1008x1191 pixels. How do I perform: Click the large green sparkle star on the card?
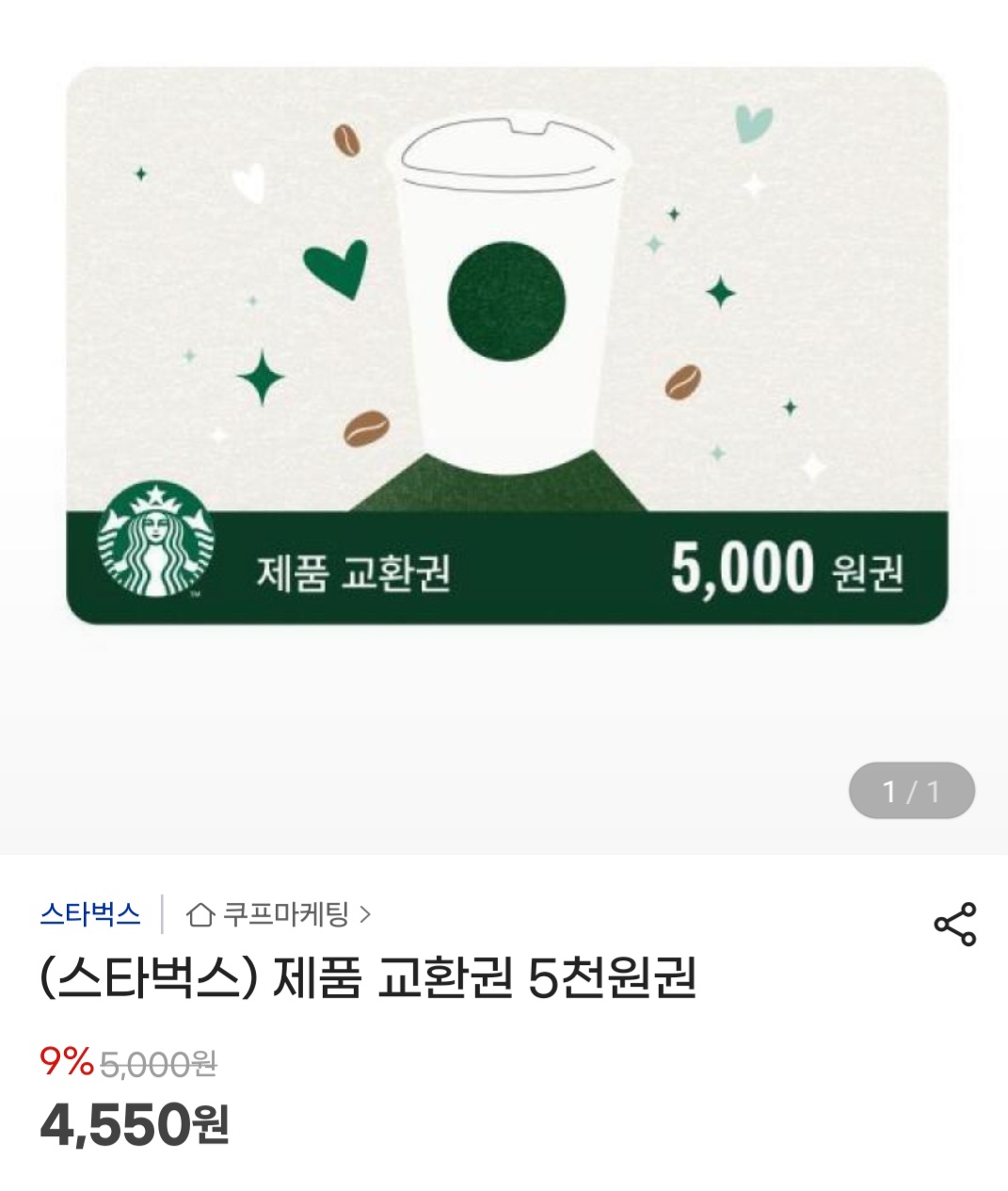261,377
